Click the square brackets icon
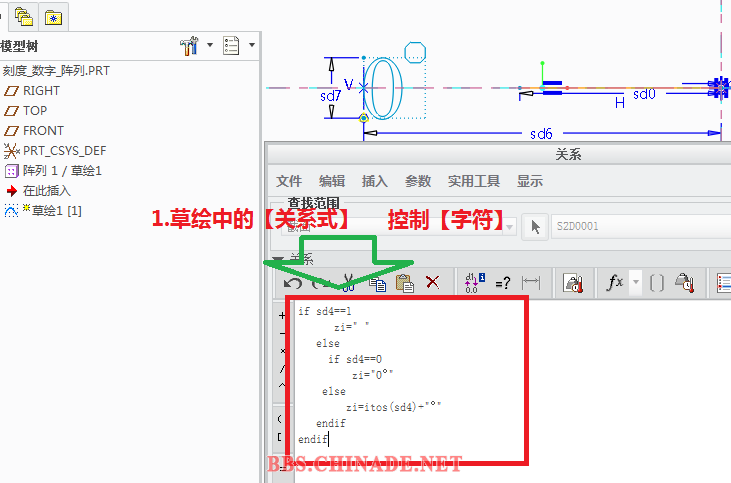This screenshot has width=731, height=483. click(657, 283)
